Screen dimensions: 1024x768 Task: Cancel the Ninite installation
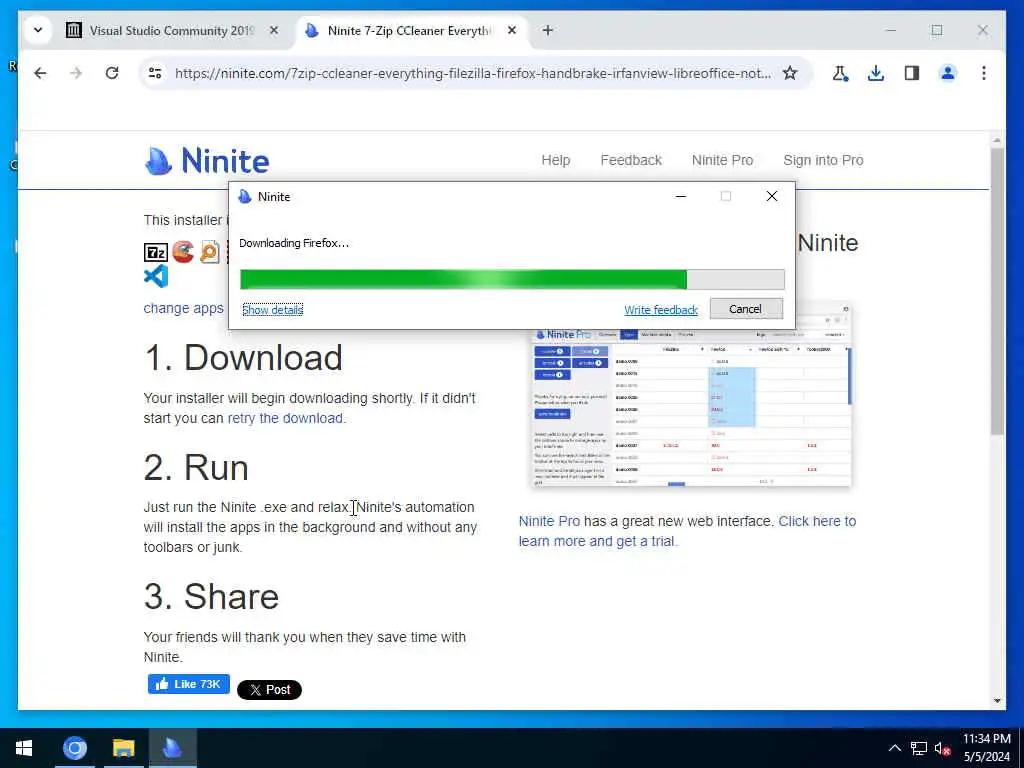[746, 309]
